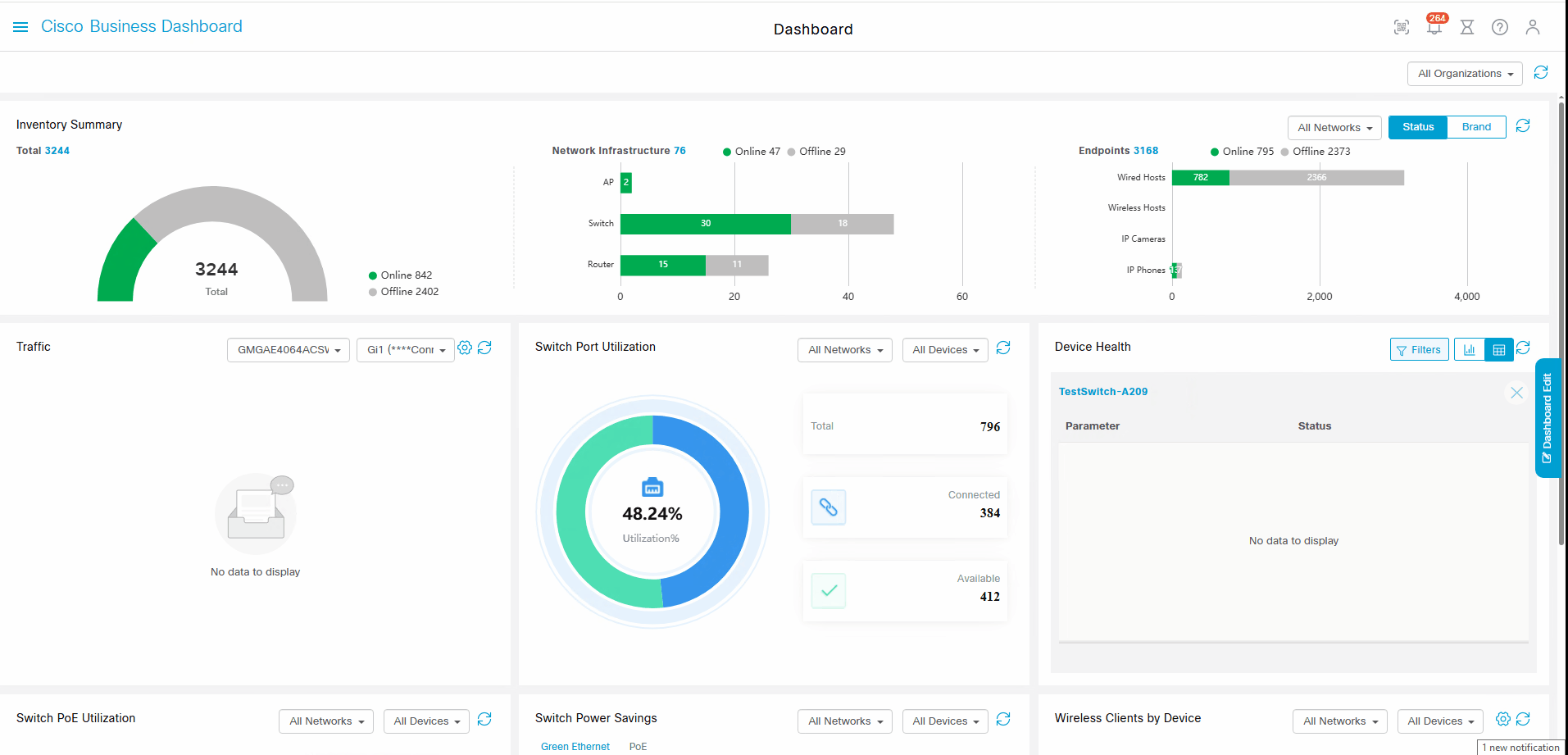Open the network discovery scan icon in header
The width and height of the screenshot is (1568, 755).
1402,27
